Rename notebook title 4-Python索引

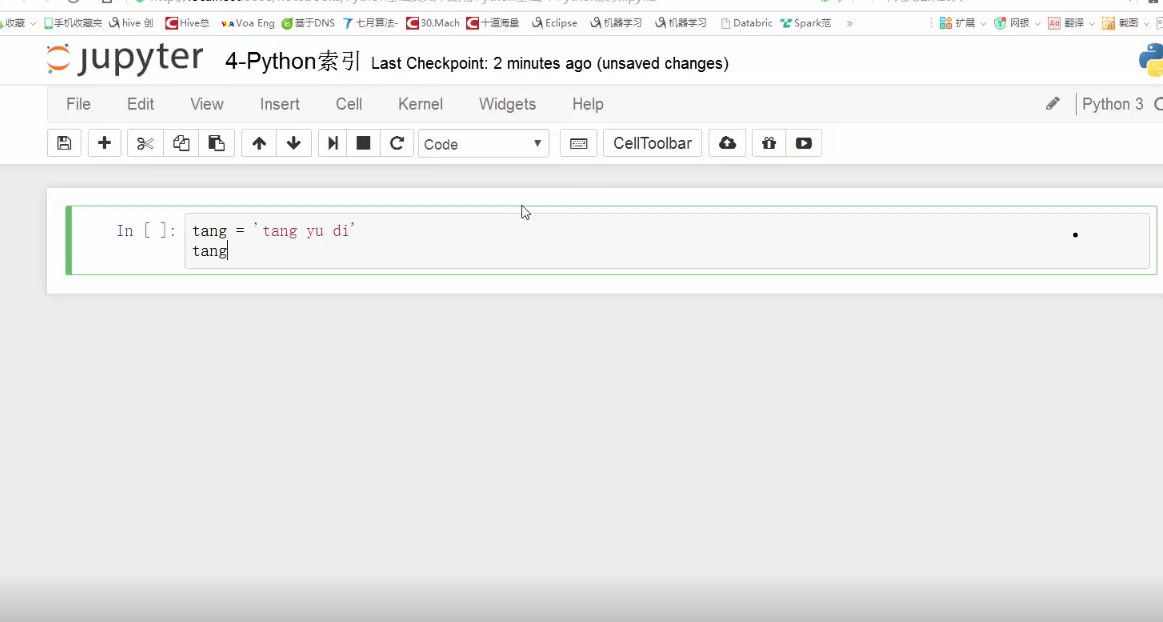click(292, 62)
